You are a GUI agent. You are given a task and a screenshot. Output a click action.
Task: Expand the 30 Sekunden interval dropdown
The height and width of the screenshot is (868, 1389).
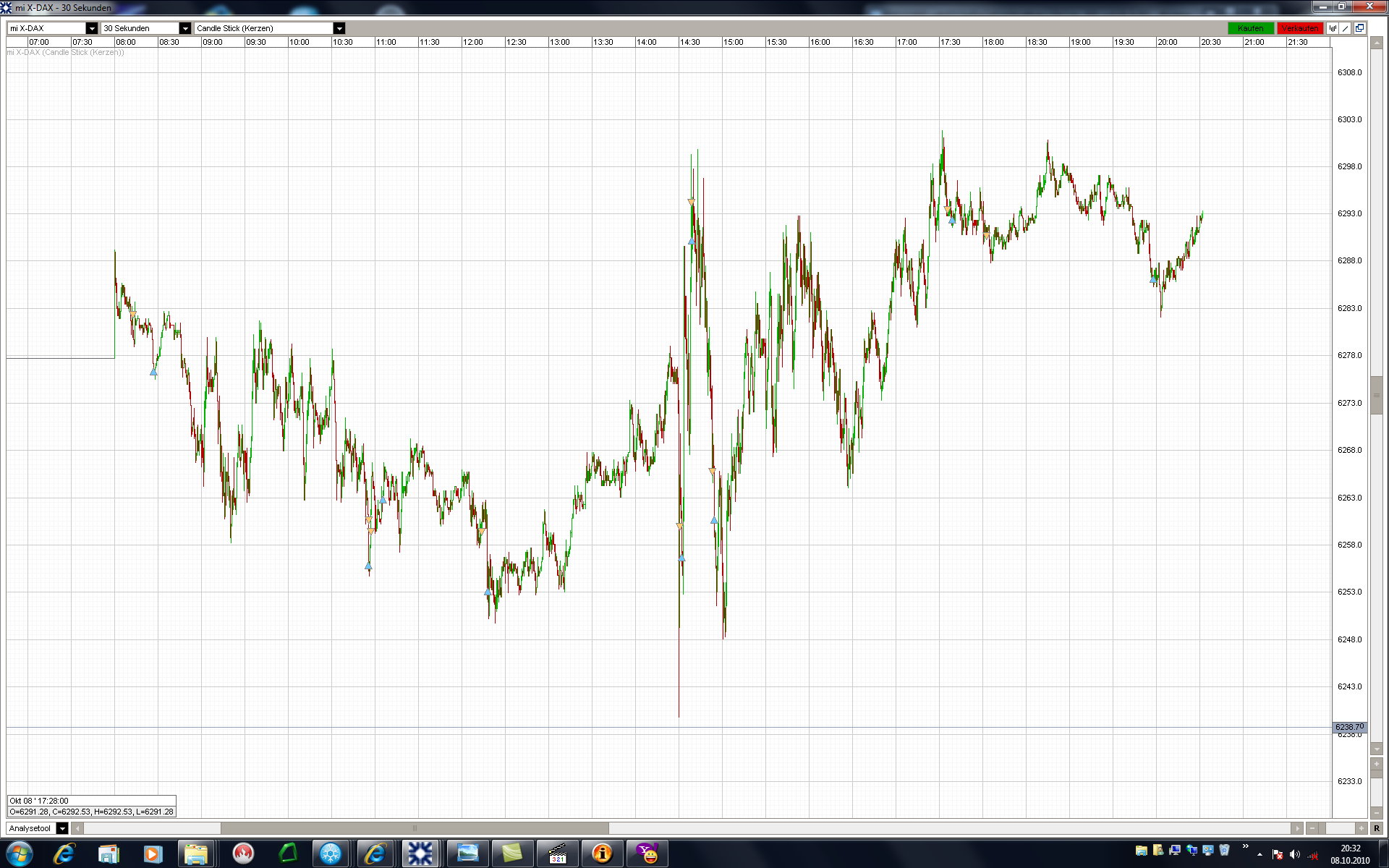click(184, 28)
